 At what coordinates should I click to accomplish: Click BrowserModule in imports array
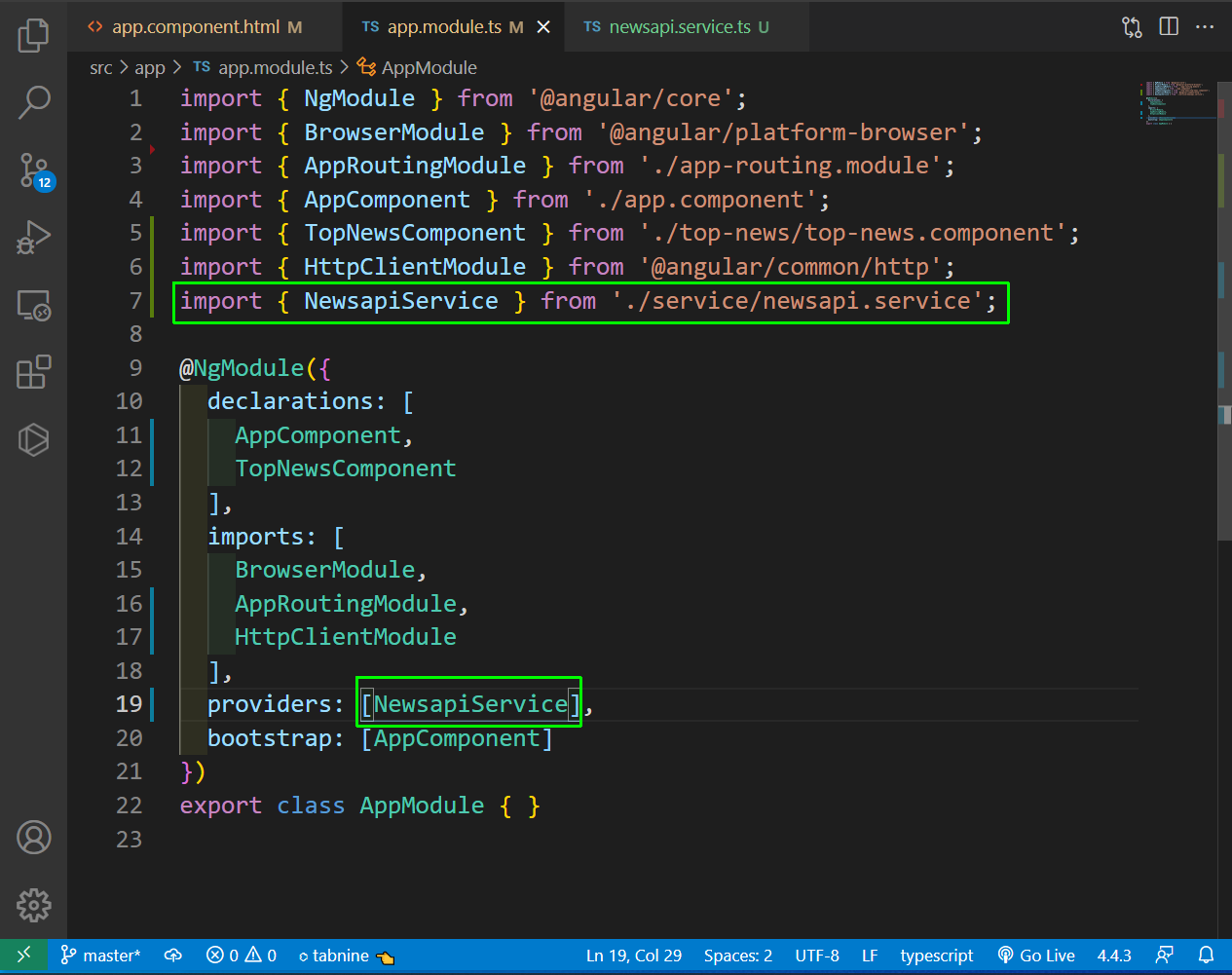tap(325, 570)
